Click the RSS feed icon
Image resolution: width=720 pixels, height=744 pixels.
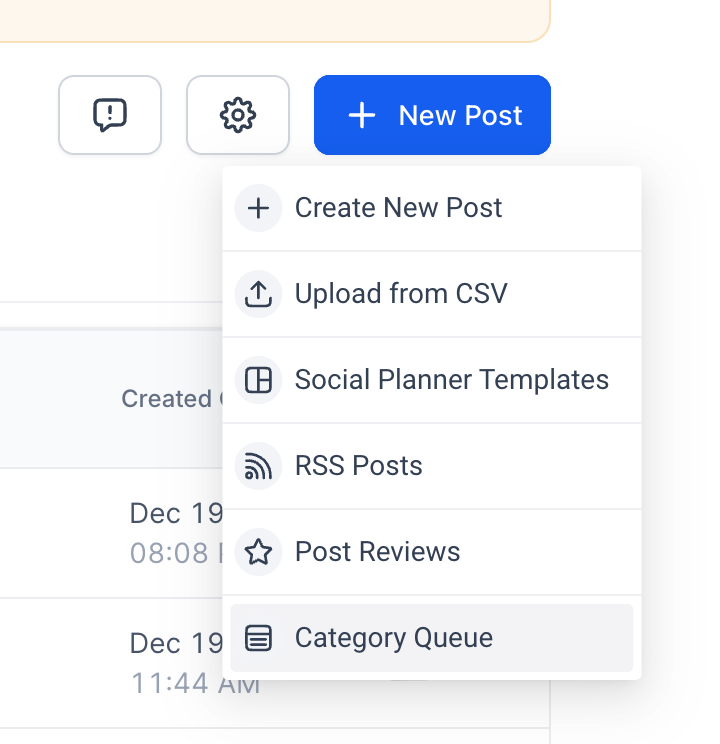(x=259, y=466)
